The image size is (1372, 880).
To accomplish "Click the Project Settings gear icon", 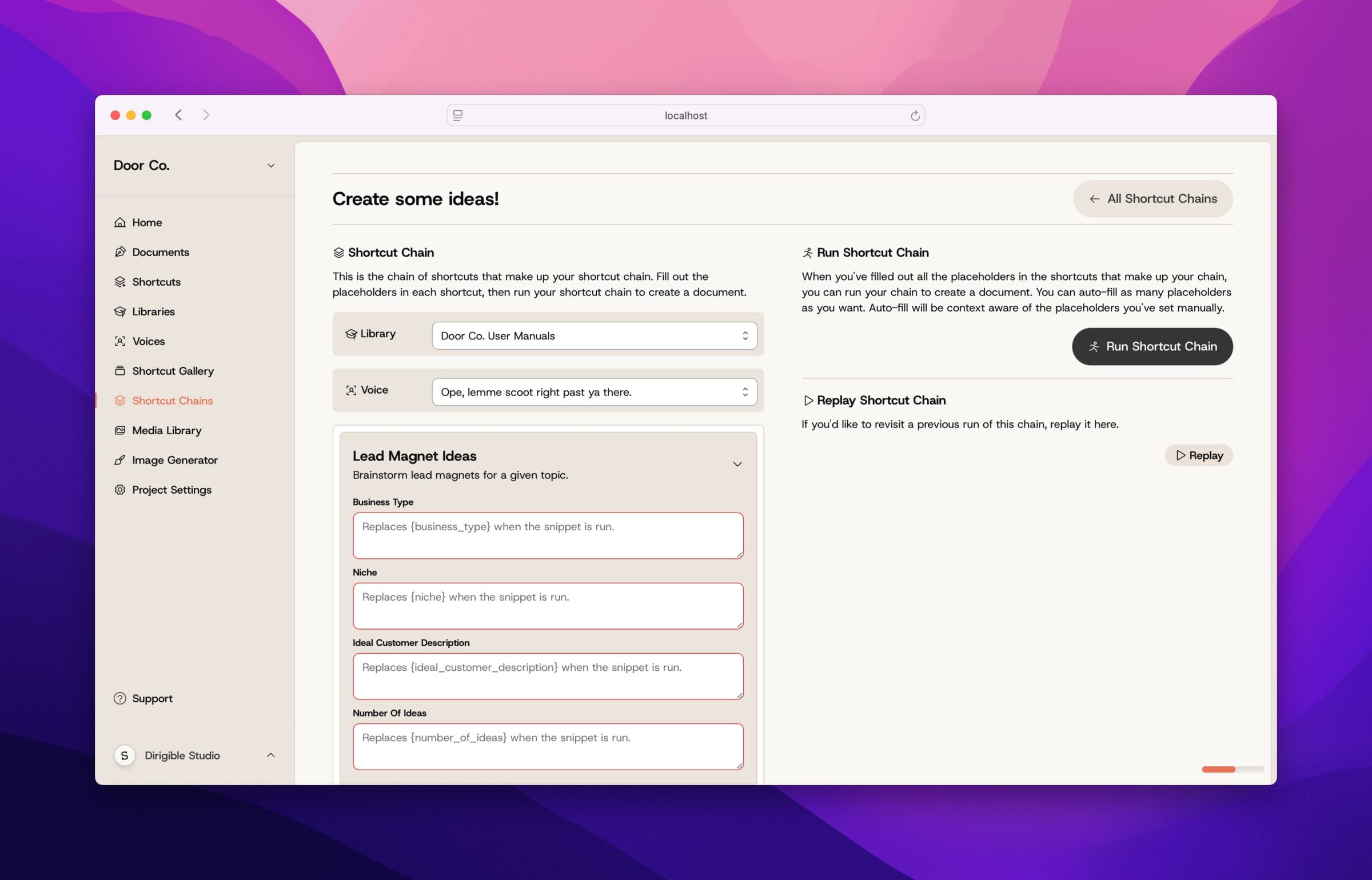I will [x=119, y=490].
